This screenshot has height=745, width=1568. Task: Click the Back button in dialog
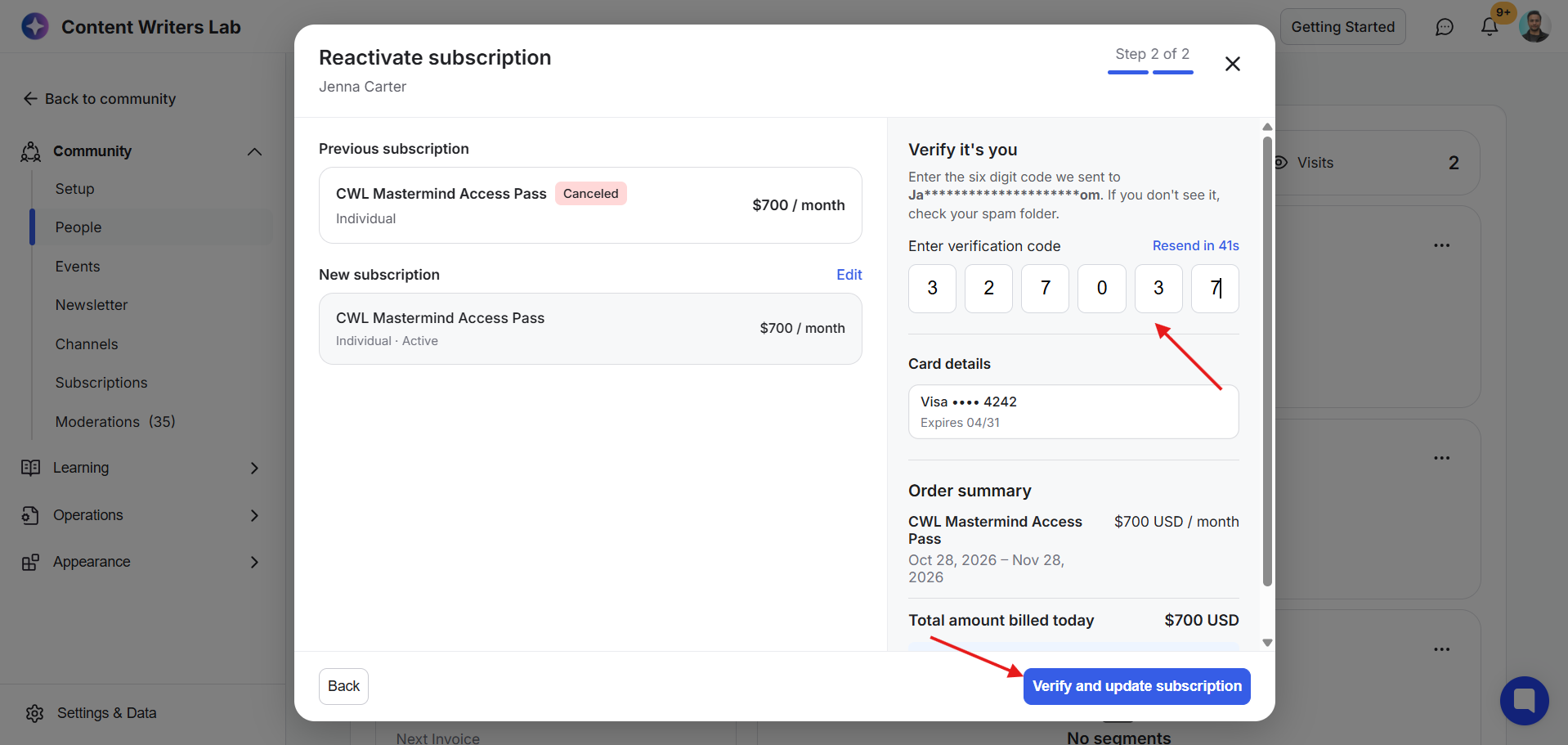click(x=343, y=686)
